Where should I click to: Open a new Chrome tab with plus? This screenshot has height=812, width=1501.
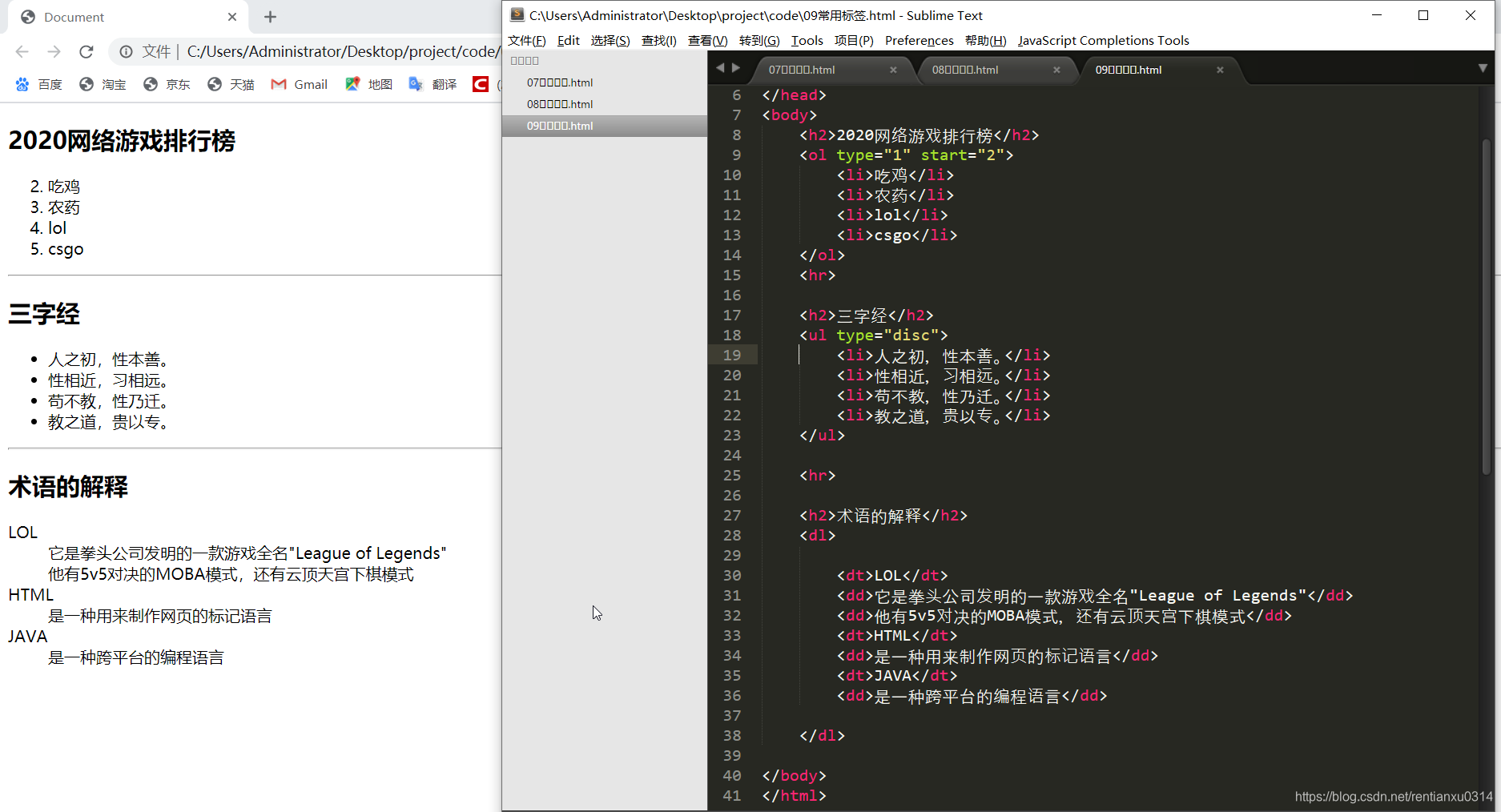click(x=270, y=17)
